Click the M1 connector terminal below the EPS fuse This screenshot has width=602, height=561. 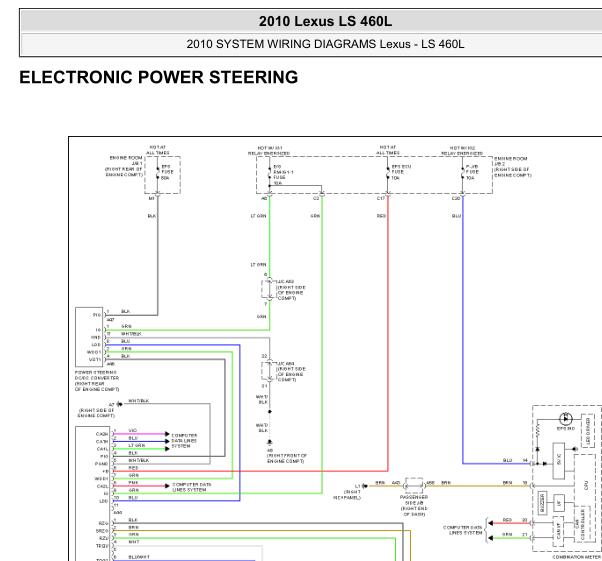point(157,196)
